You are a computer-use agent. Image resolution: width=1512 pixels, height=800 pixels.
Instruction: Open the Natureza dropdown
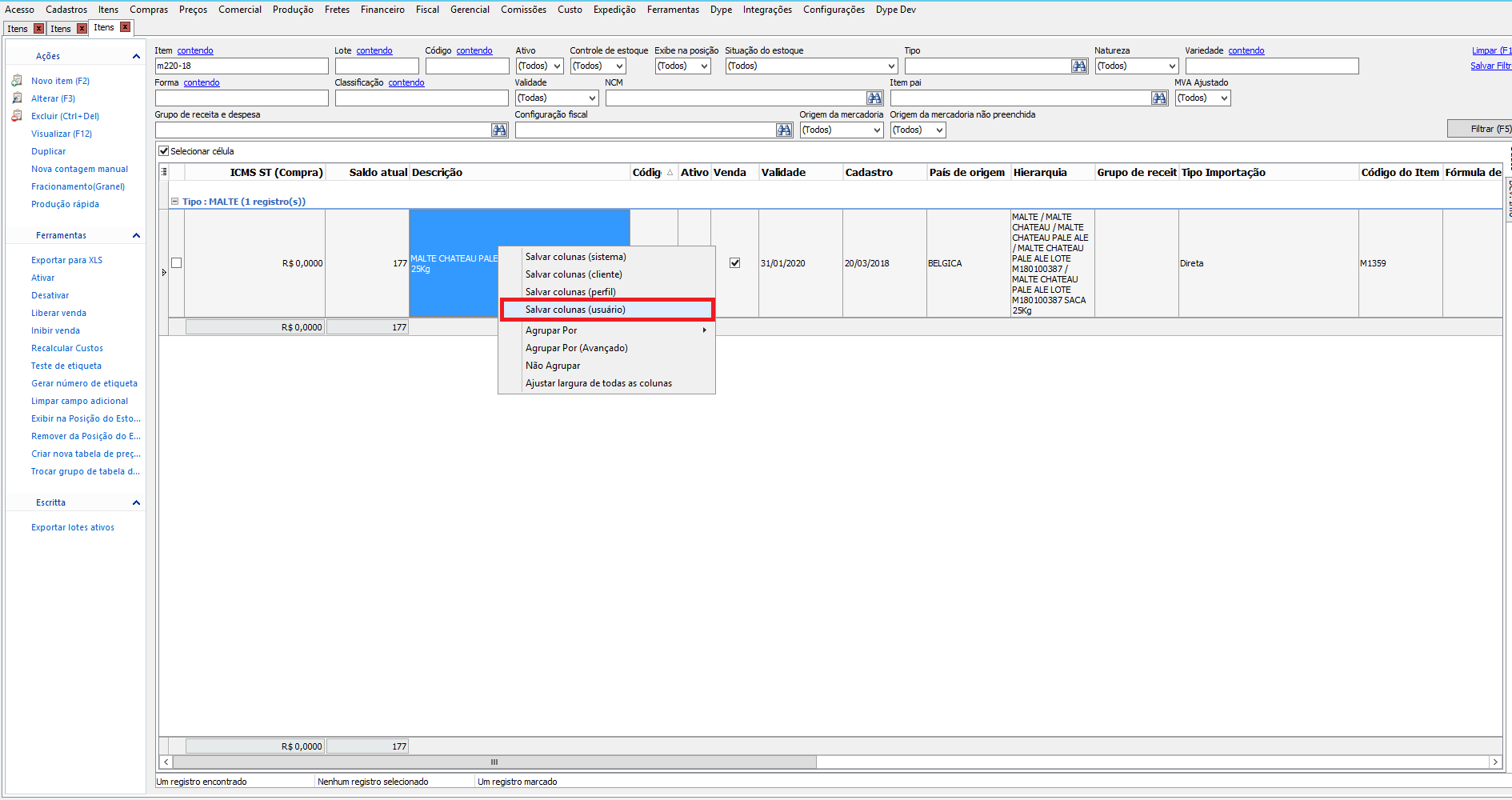(x=1137, y=66)
